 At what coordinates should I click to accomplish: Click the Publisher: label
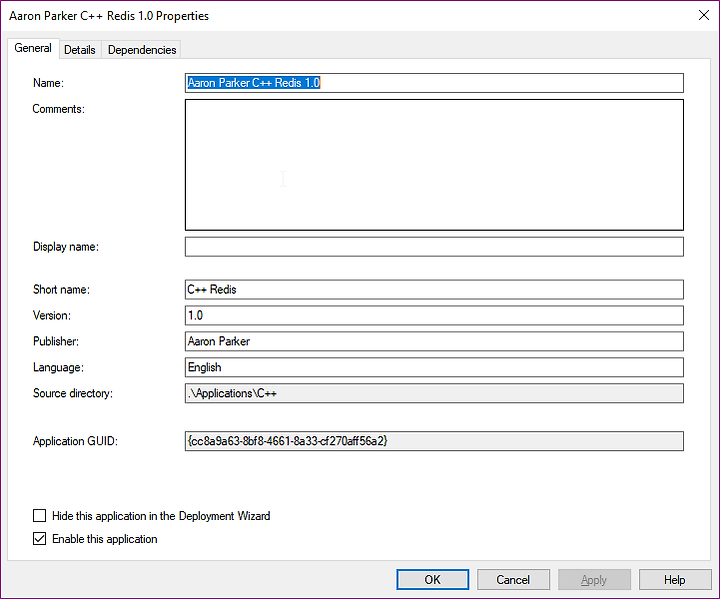pos(56,341)
